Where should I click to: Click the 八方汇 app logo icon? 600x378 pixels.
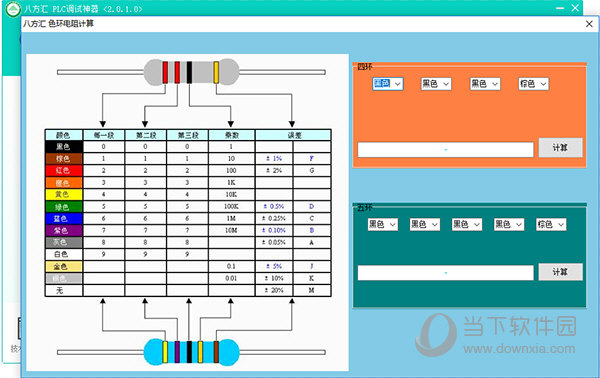point(13,9)
